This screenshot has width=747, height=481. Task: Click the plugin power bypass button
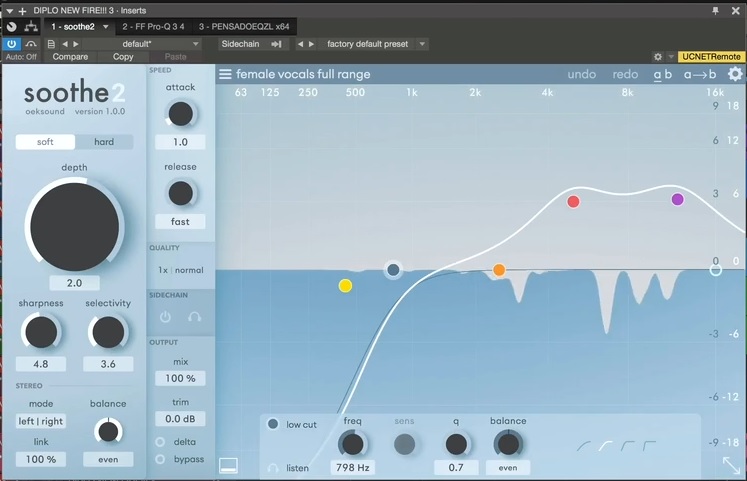(11, 44)
